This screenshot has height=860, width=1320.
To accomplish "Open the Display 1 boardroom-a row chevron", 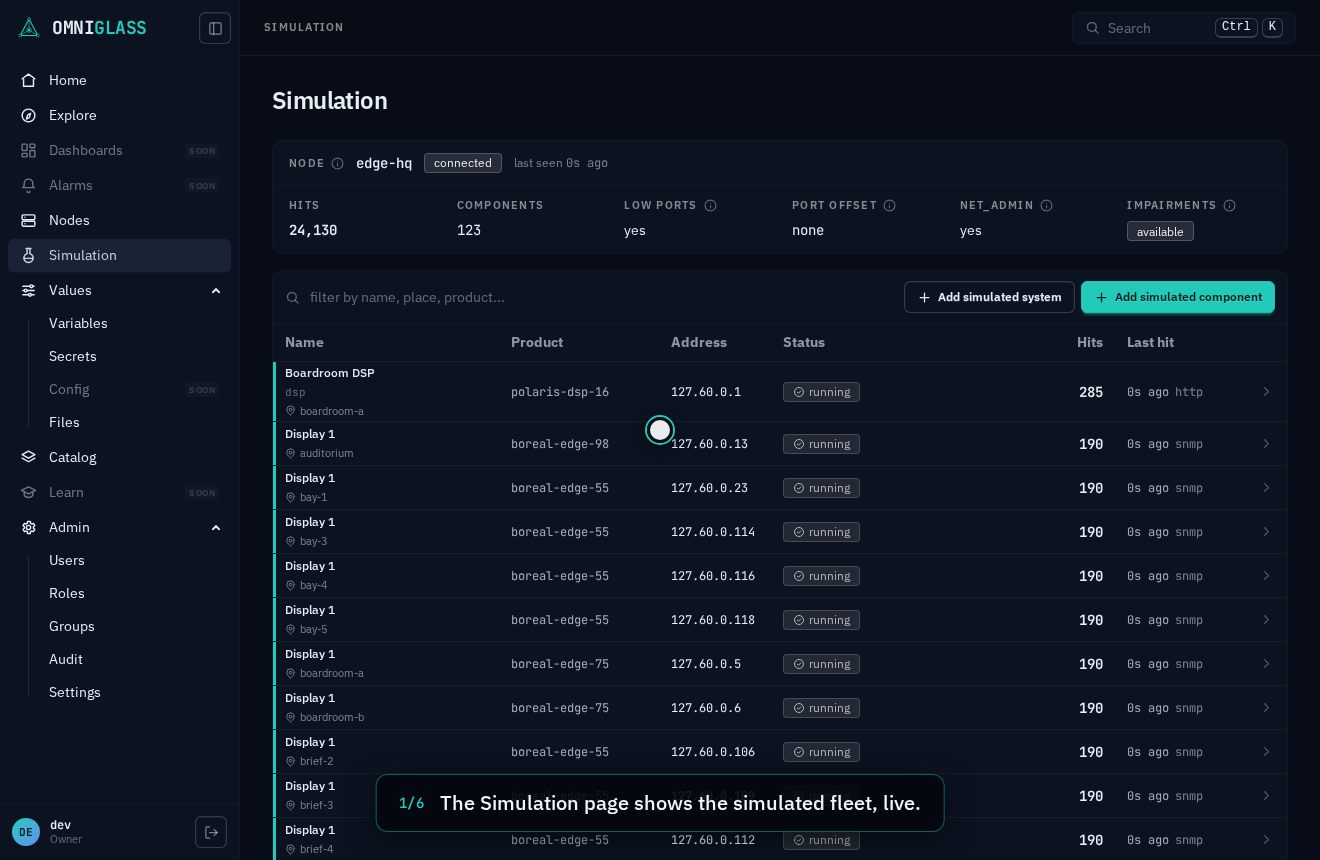I will point(1266,664).
